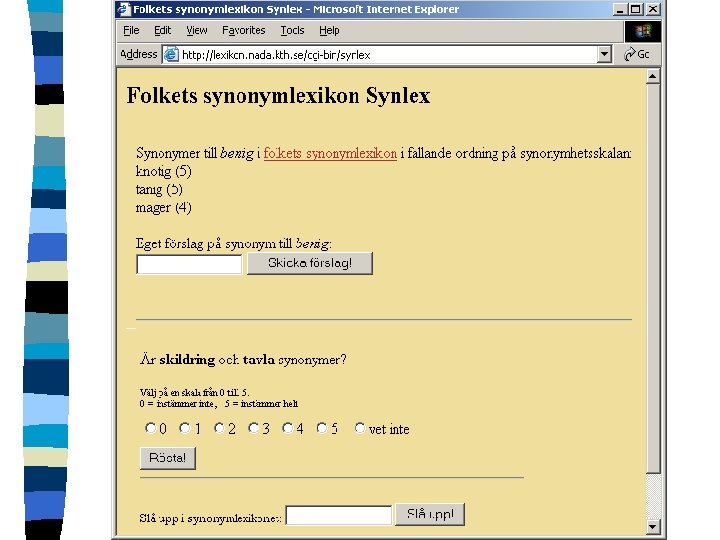Click the Go arrow button

coord(636,54)
